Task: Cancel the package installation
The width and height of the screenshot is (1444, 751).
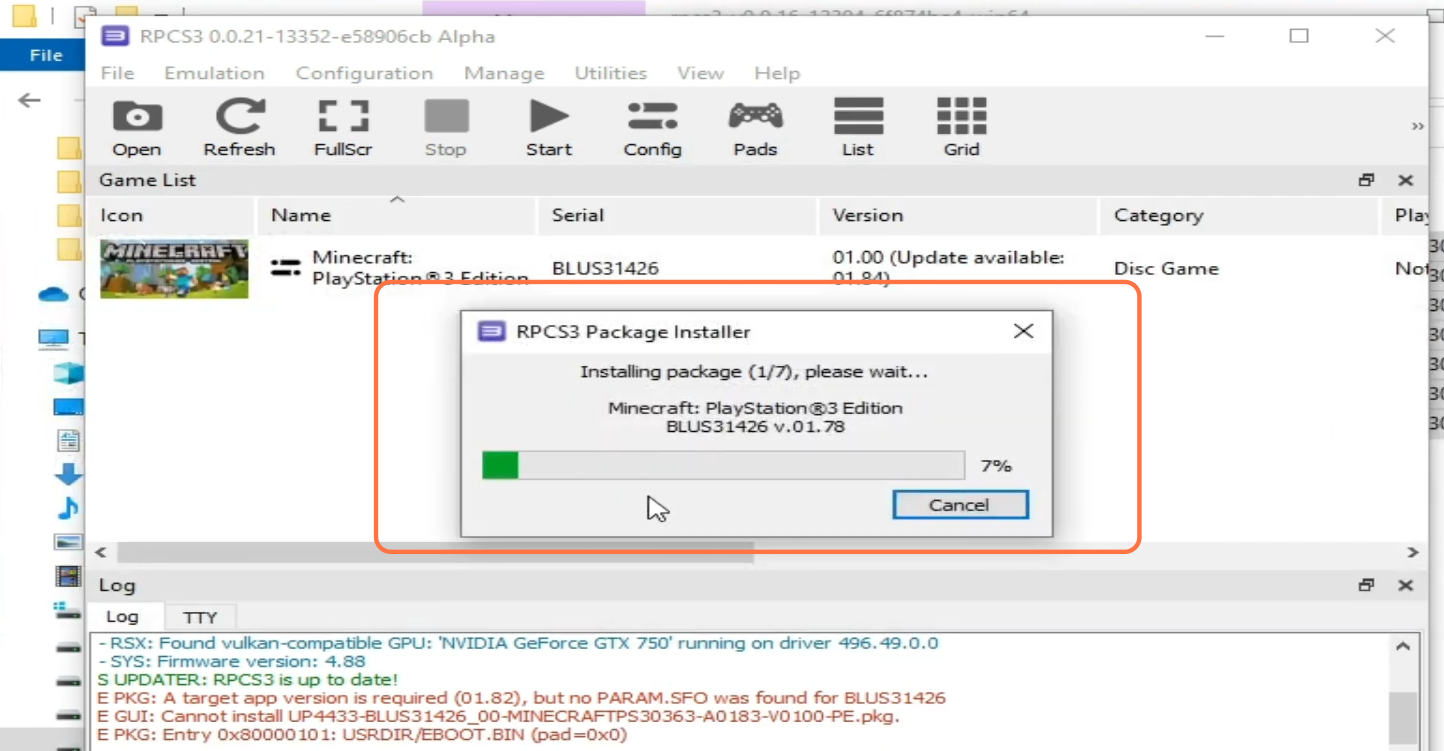Action: pyautogui.click(x=959, y=505)
